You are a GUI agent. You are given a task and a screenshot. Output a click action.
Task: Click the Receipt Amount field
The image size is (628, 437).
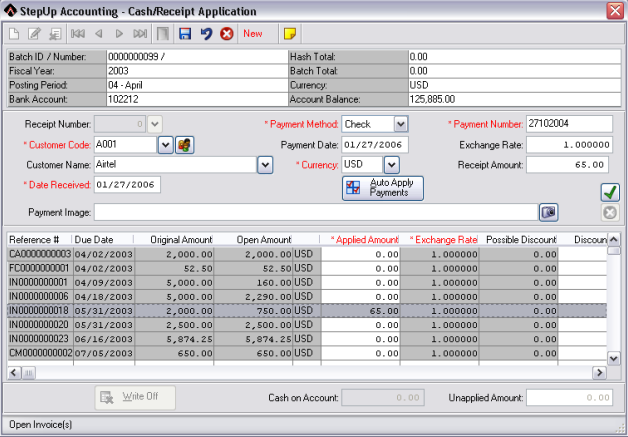point(568,165)
